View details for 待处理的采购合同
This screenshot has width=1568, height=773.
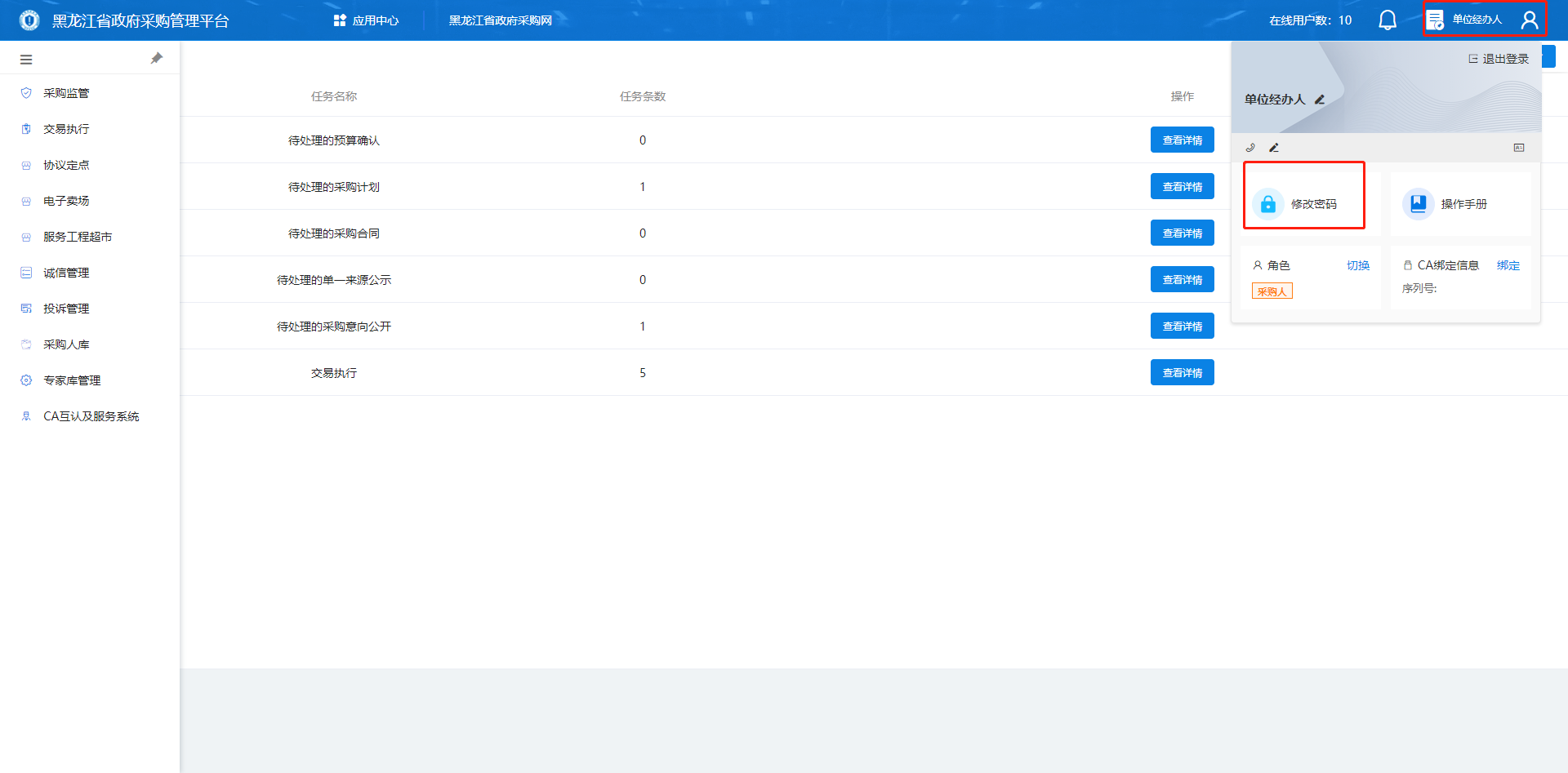coord(1182,233)
